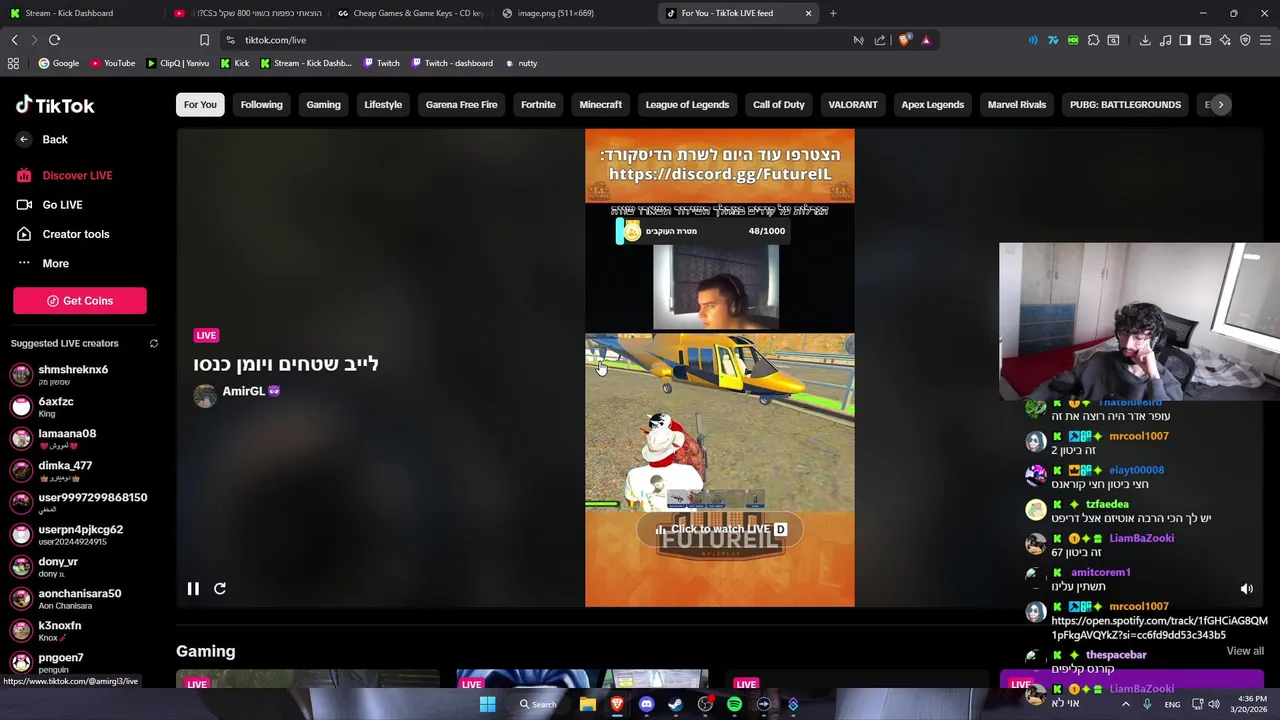1280x720 pixels.
Task: Click to watch LIVE button
Action: tap(720, 529)
